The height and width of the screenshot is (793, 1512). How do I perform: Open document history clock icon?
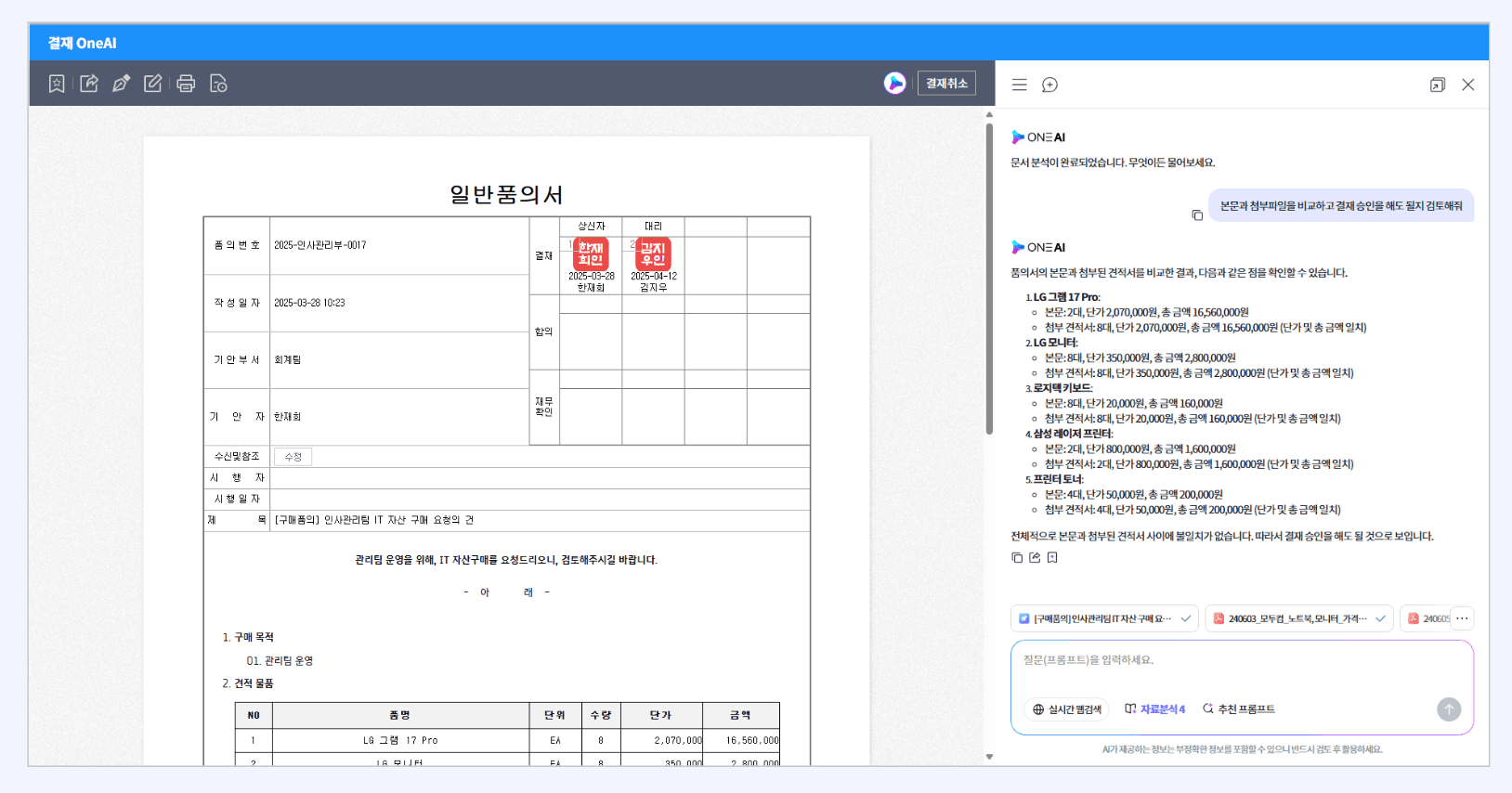tap(218, 84)
